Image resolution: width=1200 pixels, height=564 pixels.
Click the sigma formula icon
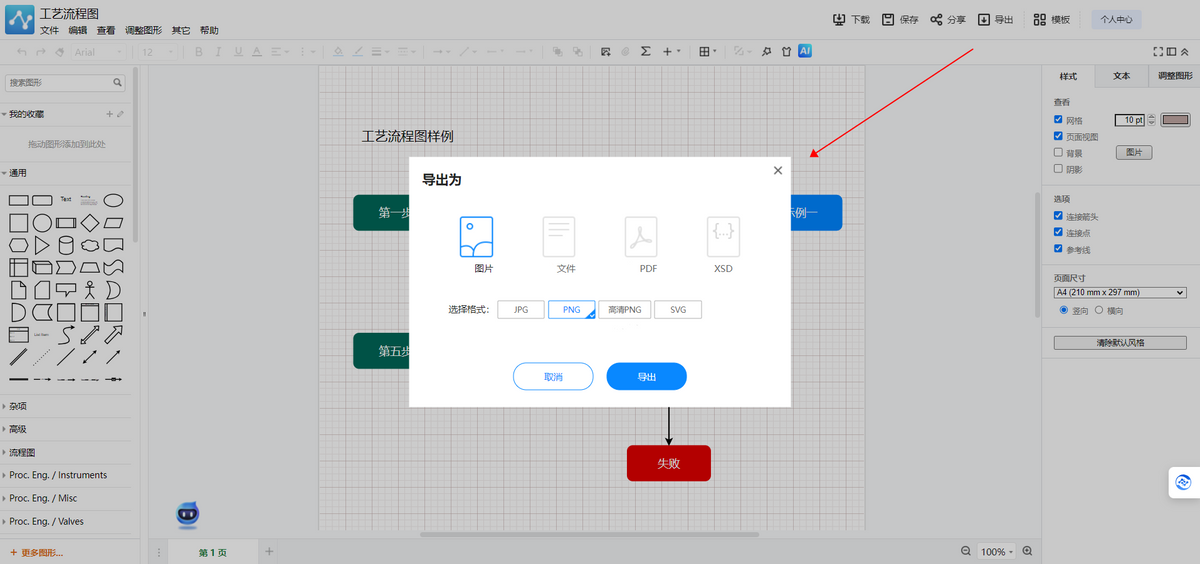645,51
